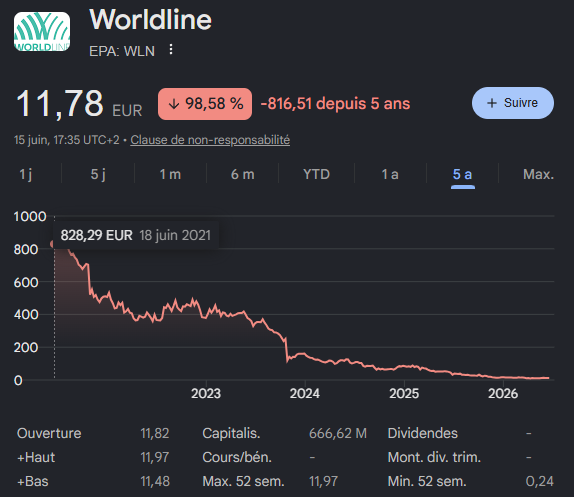
Task: Click the 828,29 EUR chart tooltip
Action: (136, 235)
